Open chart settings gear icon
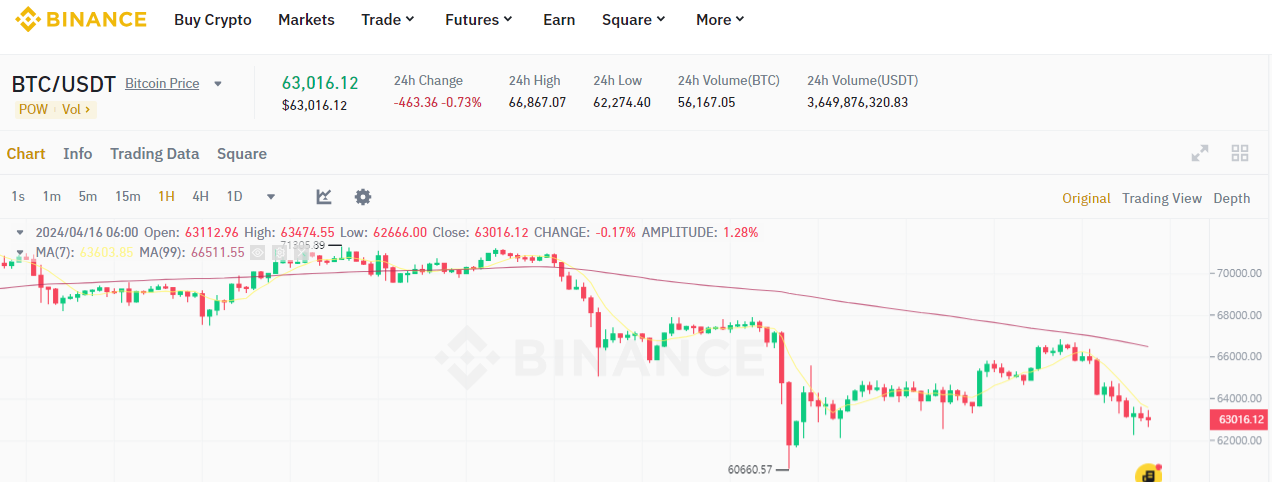Viewport: 1272px width, 482px height. pos(363,197)
